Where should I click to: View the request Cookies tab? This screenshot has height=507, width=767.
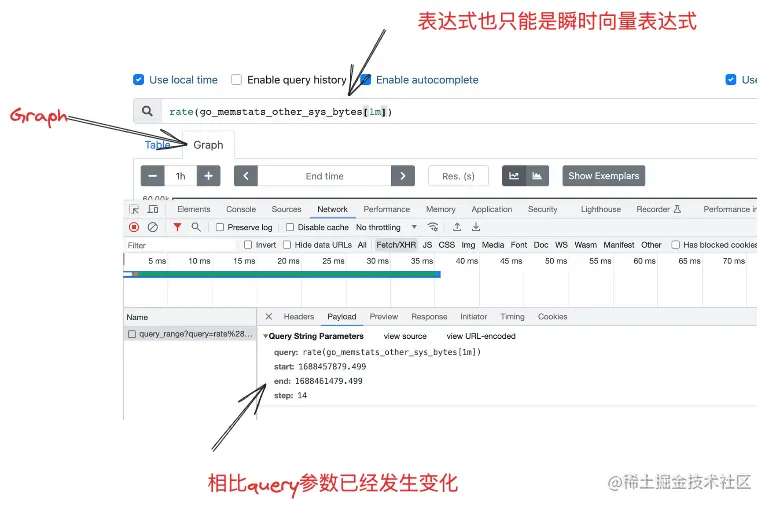tap(553, 317)
